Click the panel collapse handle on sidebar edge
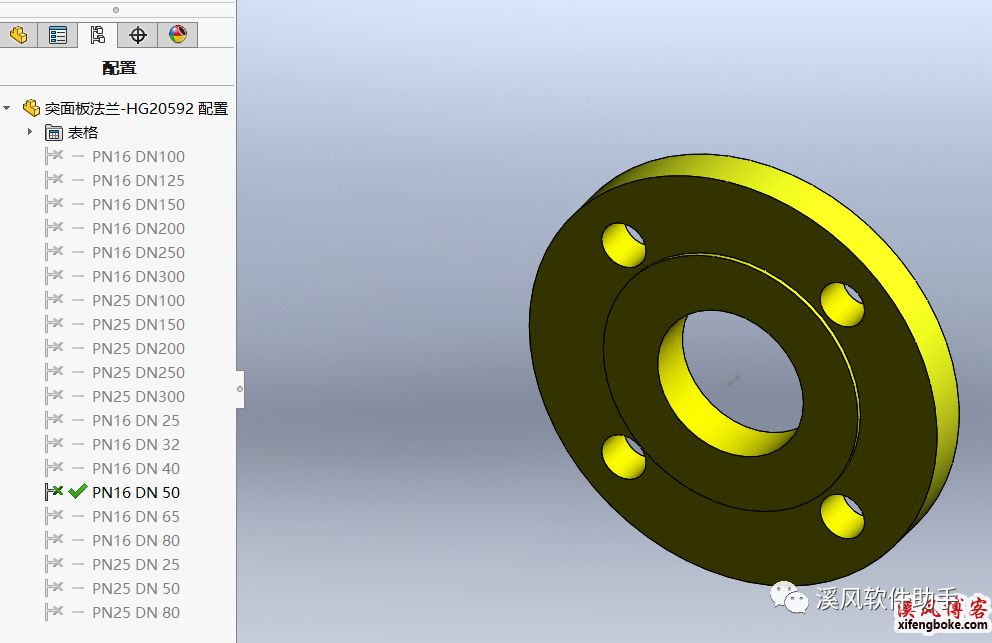The image size is (992, 643). point(240,389)
